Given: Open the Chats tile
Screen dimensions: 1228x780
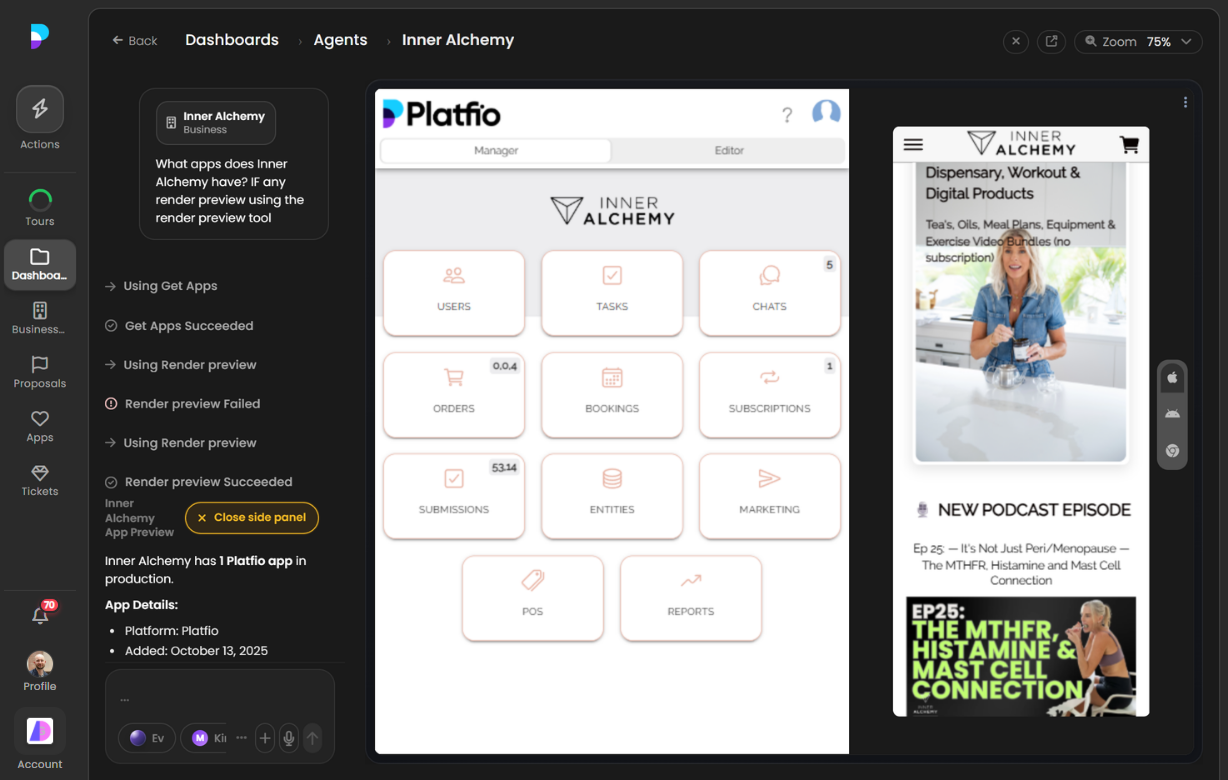Looking at the screenshot, I should [x=770, y=293].
